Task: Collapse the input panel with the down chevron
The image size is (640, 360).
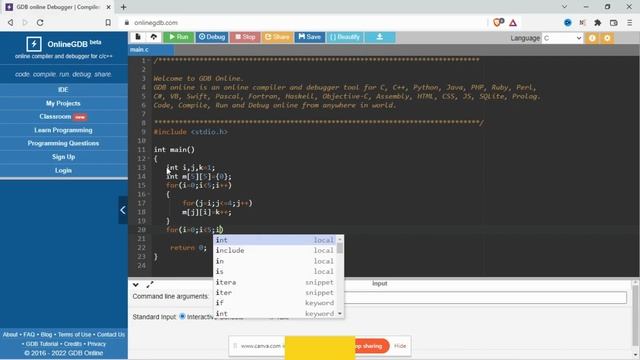Action: pos(136,284)
